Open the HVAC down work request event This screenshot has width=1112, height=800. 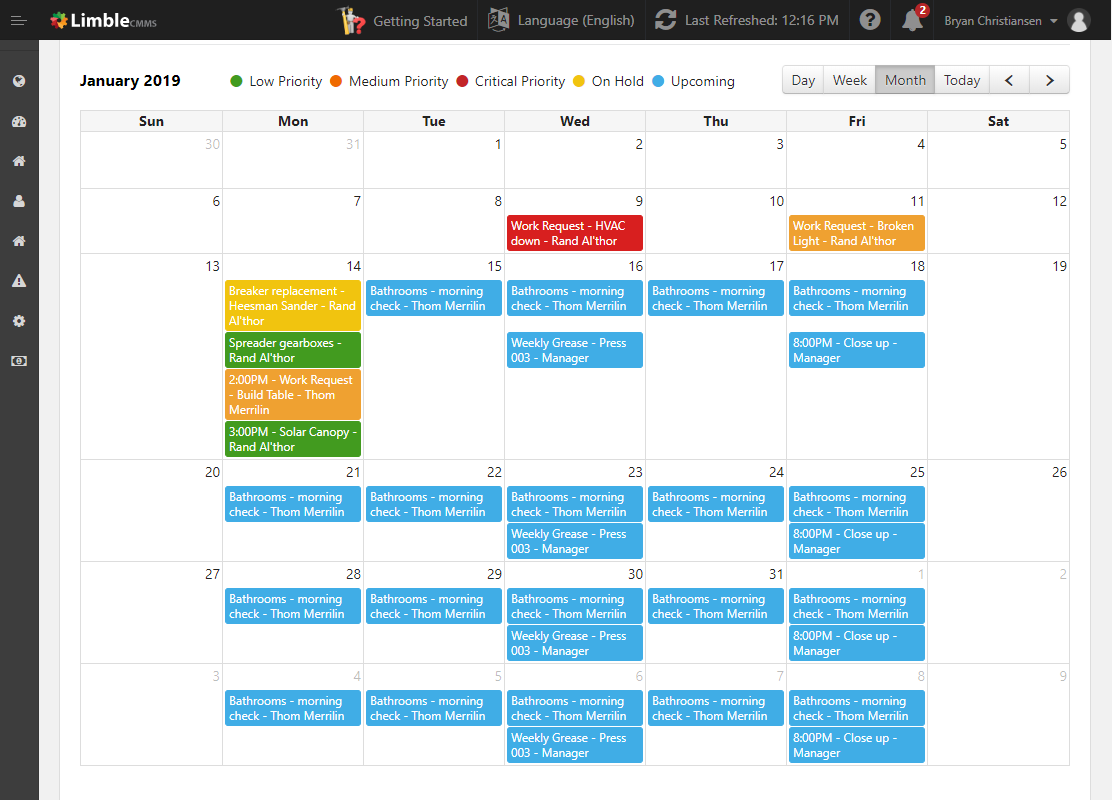coord(574,233)
